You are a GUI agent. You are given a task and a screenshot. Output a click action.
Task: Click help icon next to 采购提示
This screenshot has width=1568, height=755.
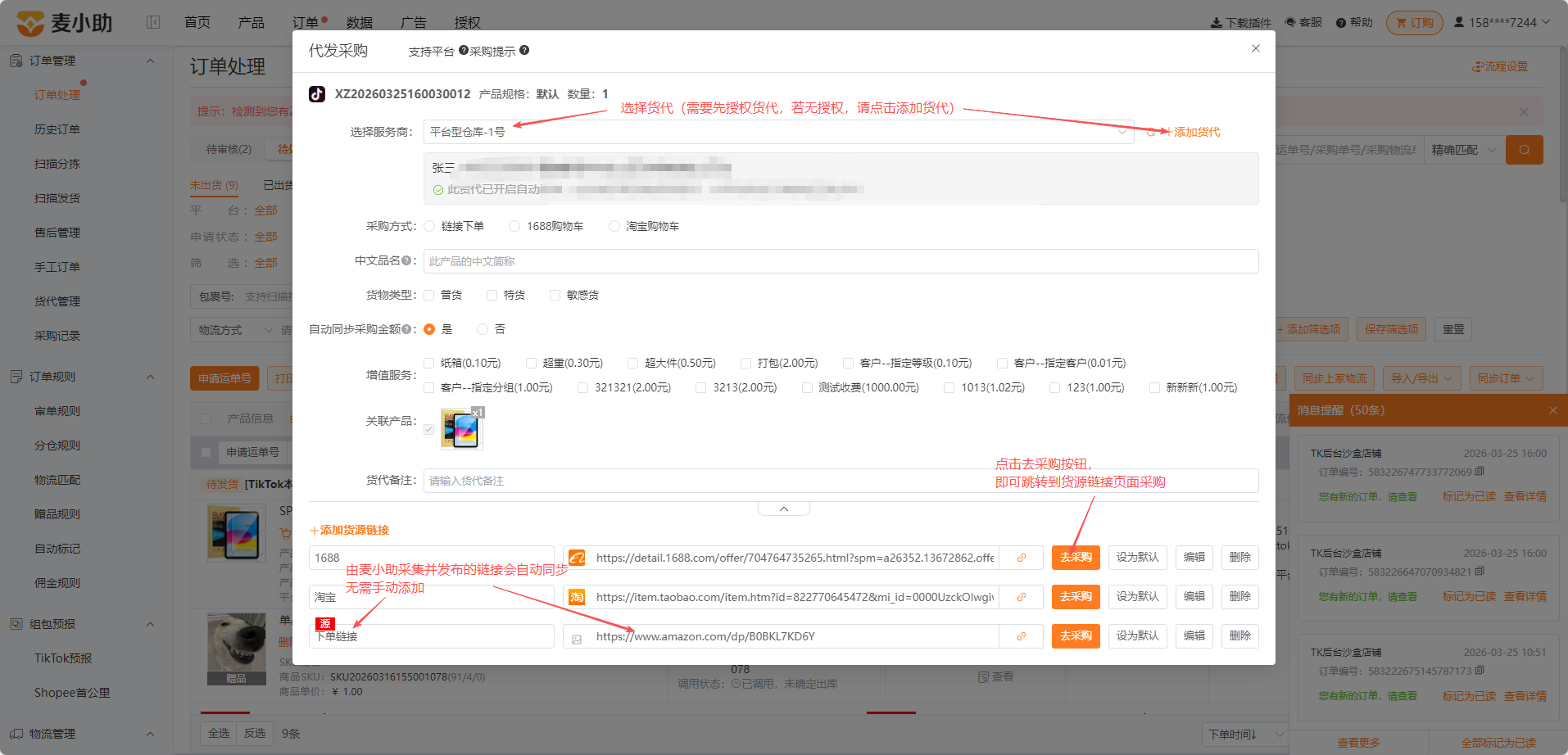(x=524, y=50)
